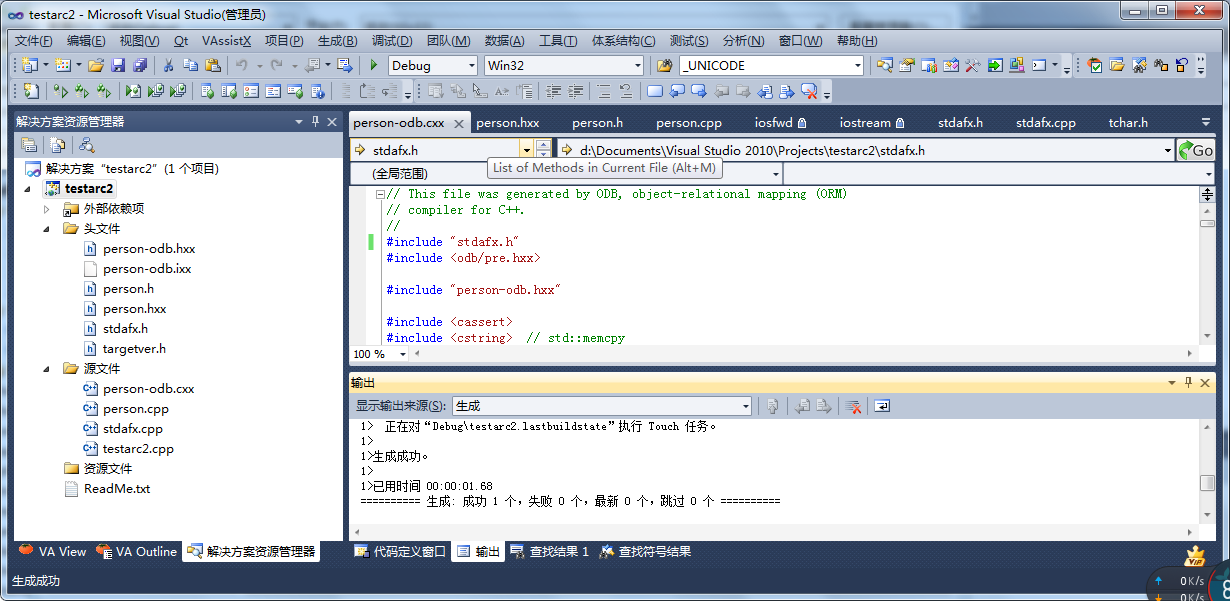Collapse the 源文件 folder in tree
This screenshot has height=601, width=1230.
pyautogui.click(x=47, y=369)
